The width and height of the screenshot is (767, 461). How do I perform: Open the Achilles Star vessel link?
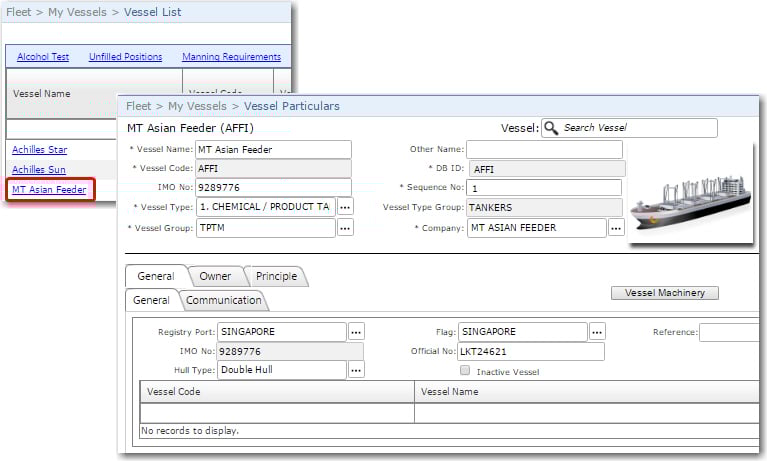pyautogui.click(x=39, y=149)
